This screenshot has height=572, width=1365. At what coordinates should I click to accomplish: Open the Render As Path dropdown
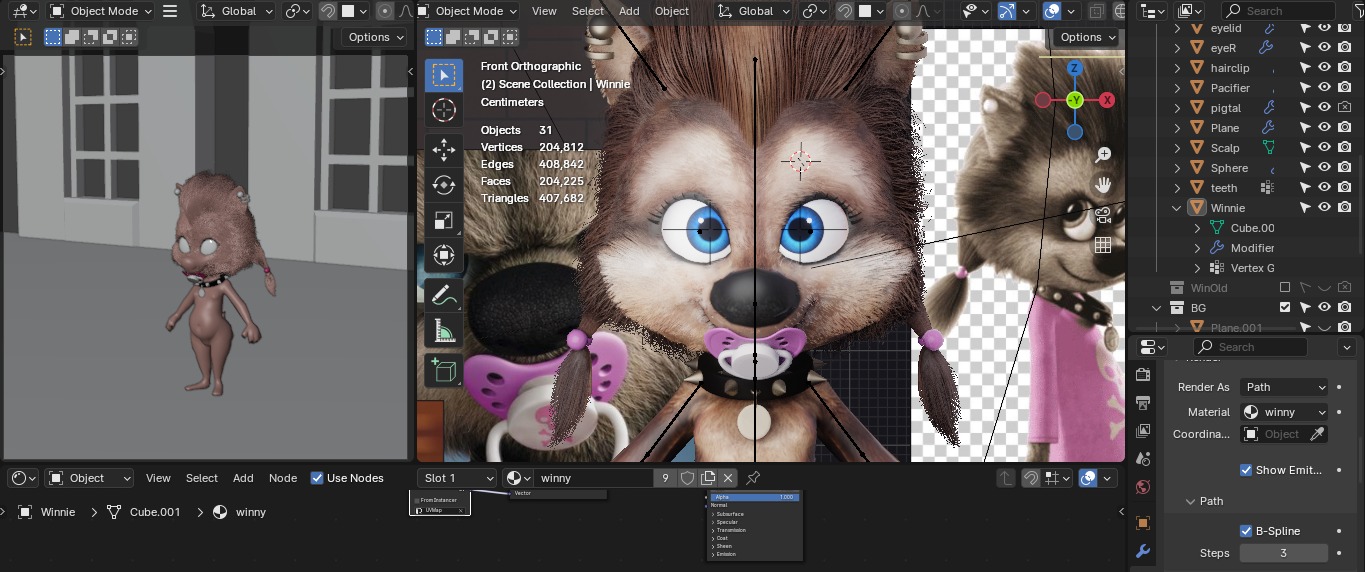tap(1285, 387)
